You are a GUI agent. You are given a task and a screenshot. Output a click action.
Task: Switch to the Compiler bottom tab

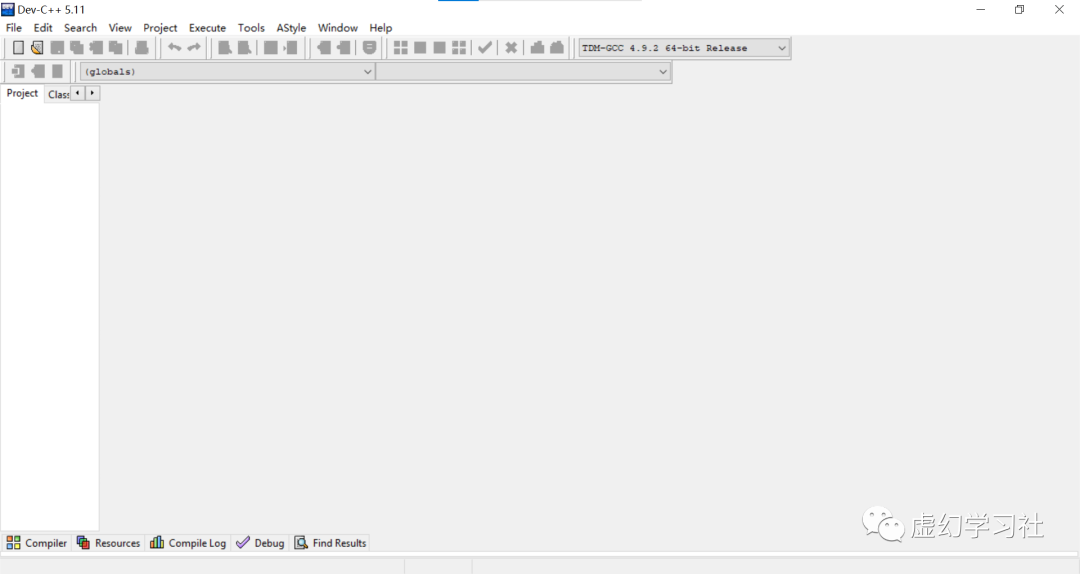pos(37,543)
